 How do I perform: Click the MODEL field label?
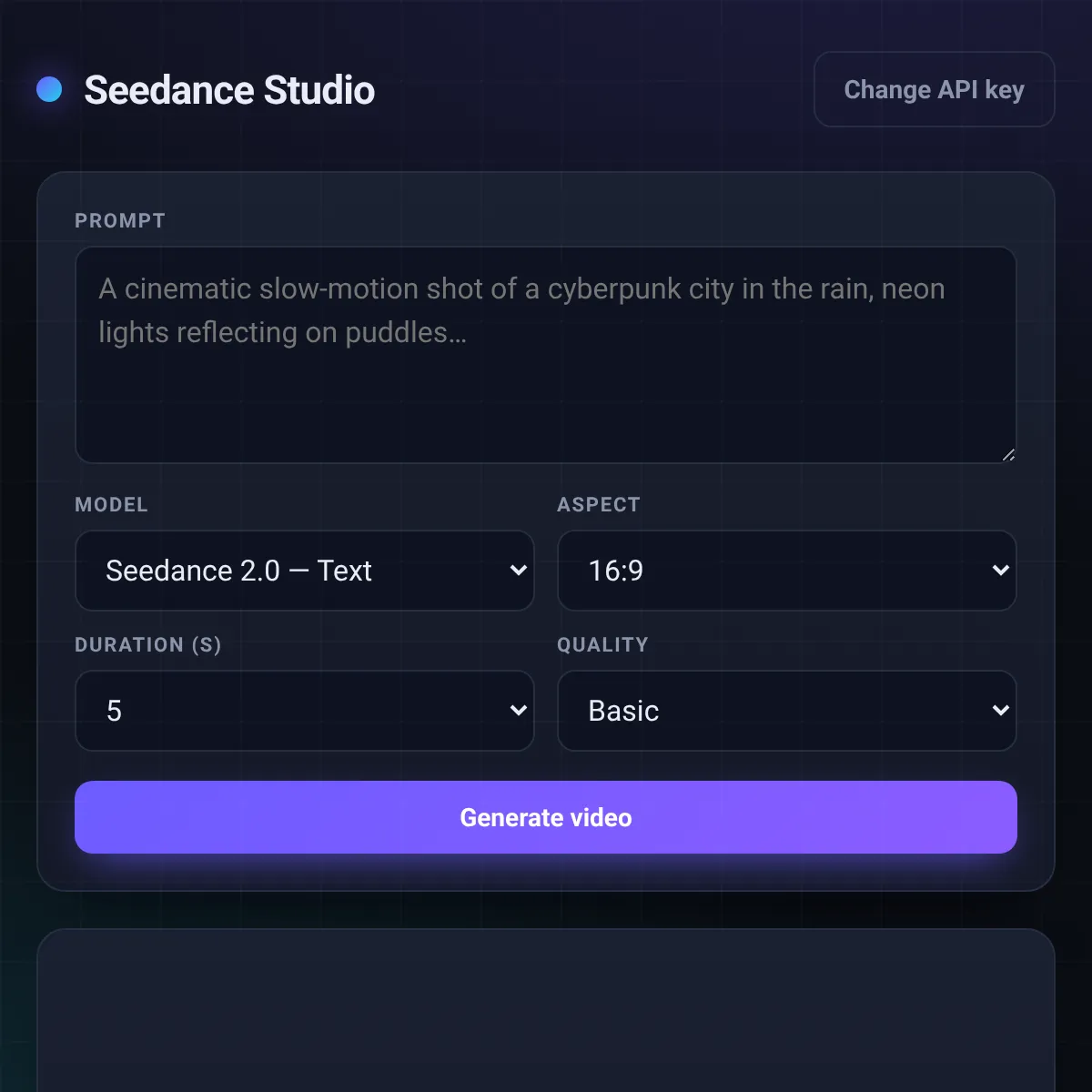tap(111, 505)
